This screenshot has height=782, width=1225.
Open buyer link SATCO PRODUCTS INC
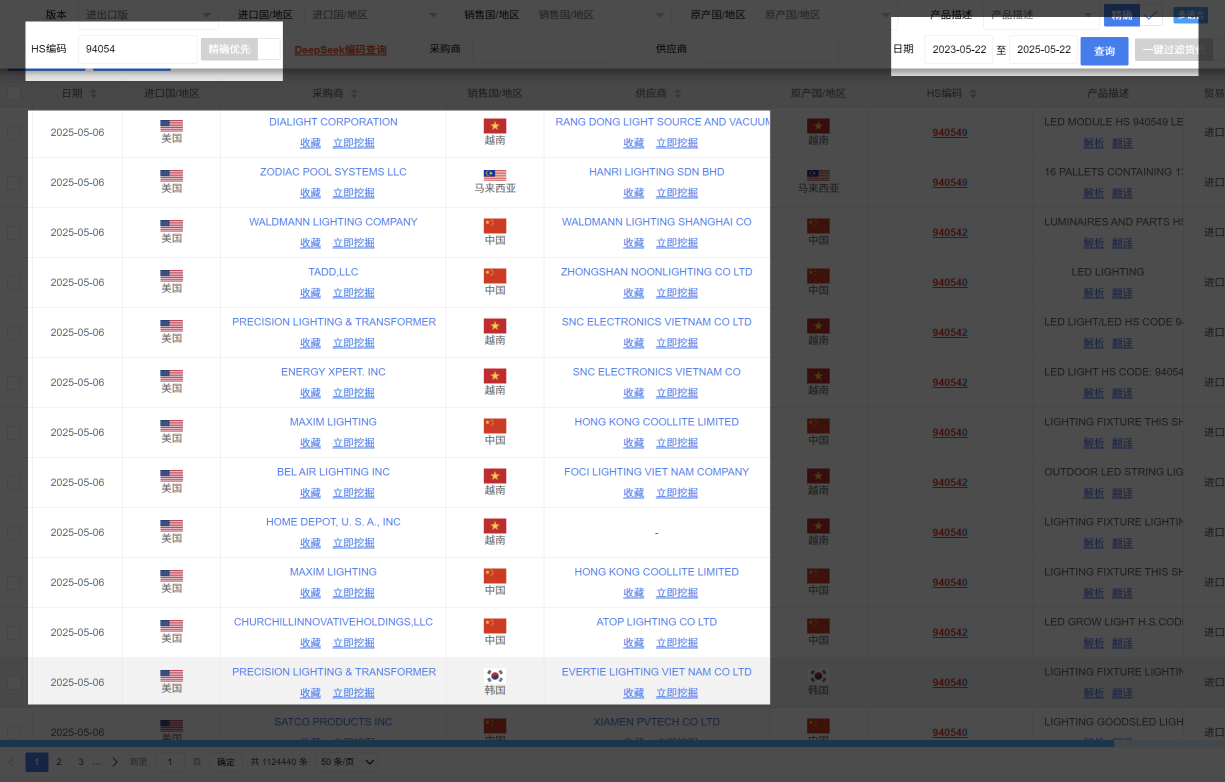coord(333,722)
